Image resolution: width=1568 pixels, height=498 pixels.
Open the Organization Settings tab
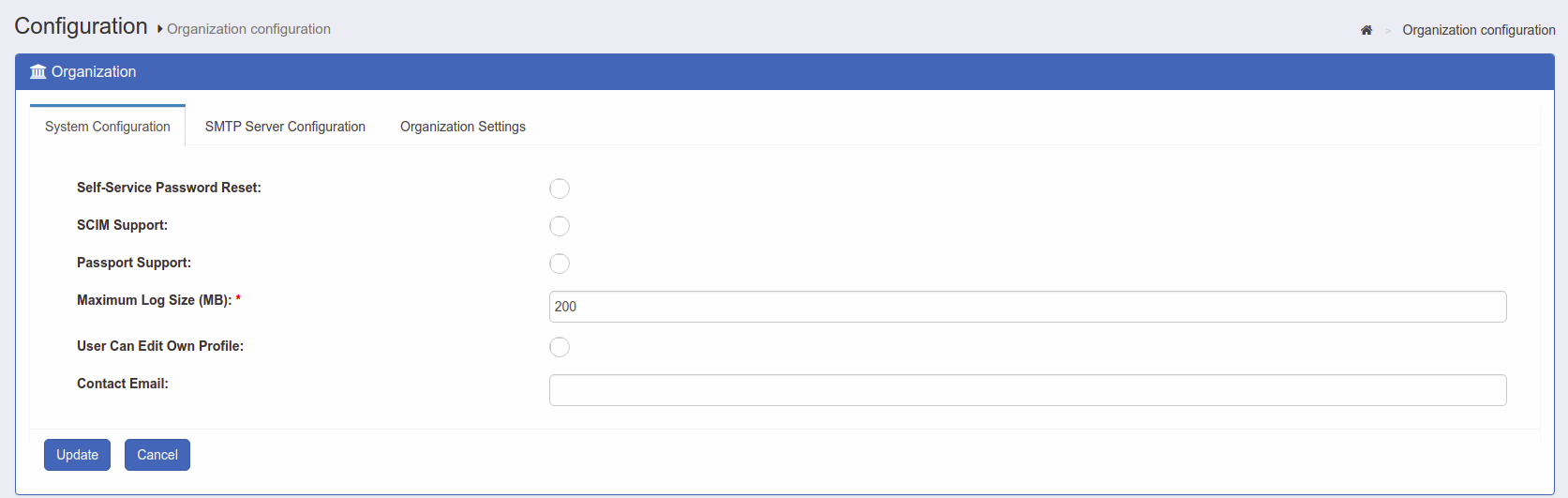[463, 127]
